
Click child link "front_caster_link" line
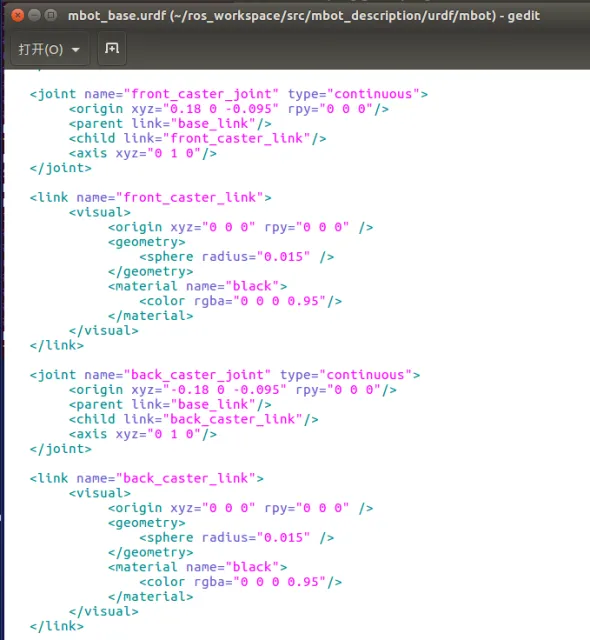point(197,138)
